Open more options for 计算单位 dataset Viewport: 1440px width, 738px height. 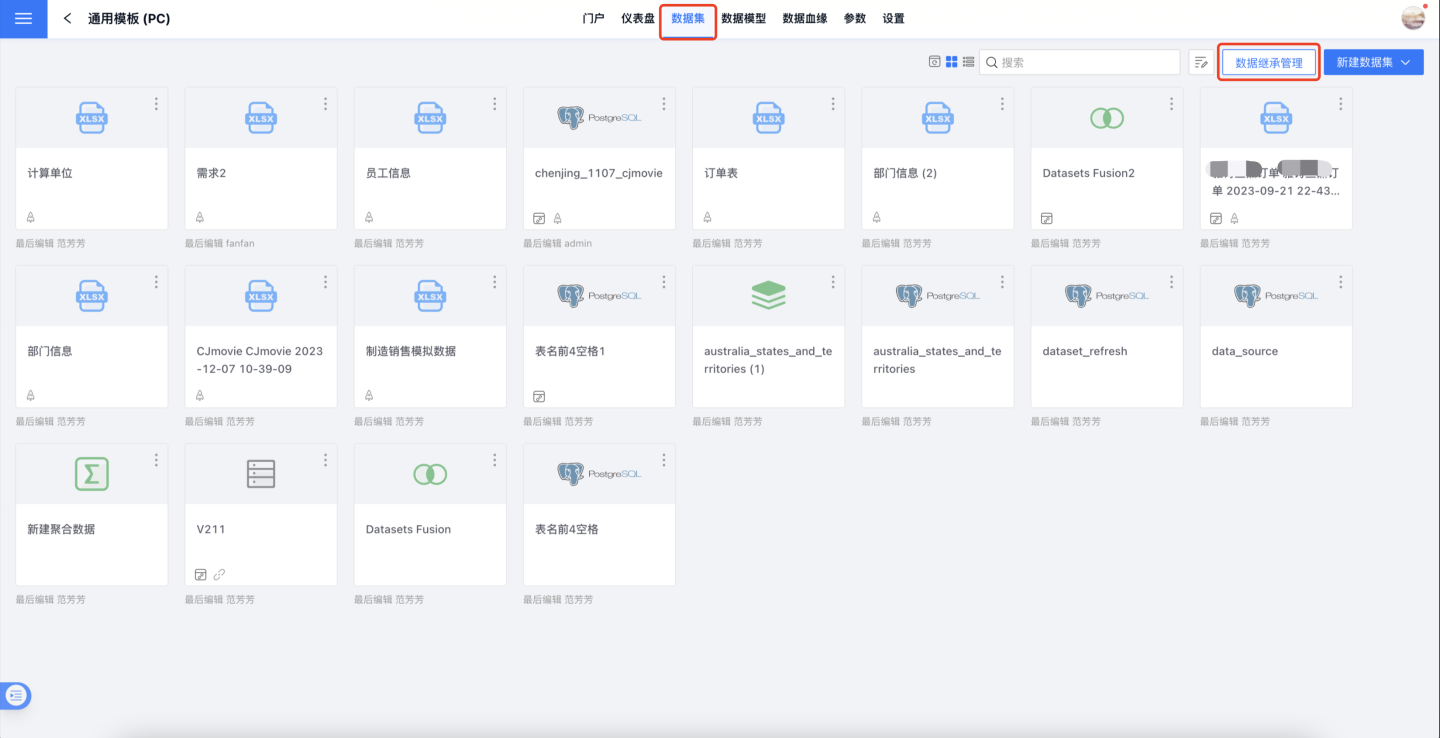tap(156, 104)
